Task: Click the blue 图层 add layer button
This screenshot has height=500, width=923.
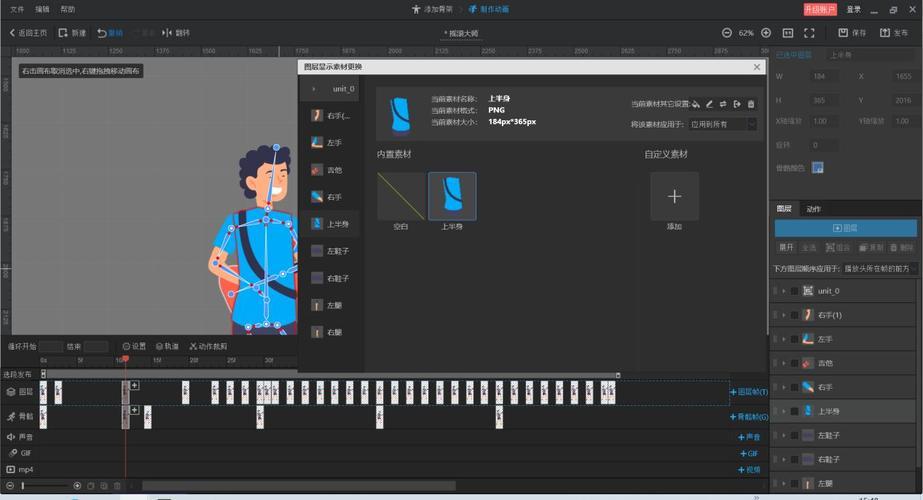Action: tap(845, 228)
